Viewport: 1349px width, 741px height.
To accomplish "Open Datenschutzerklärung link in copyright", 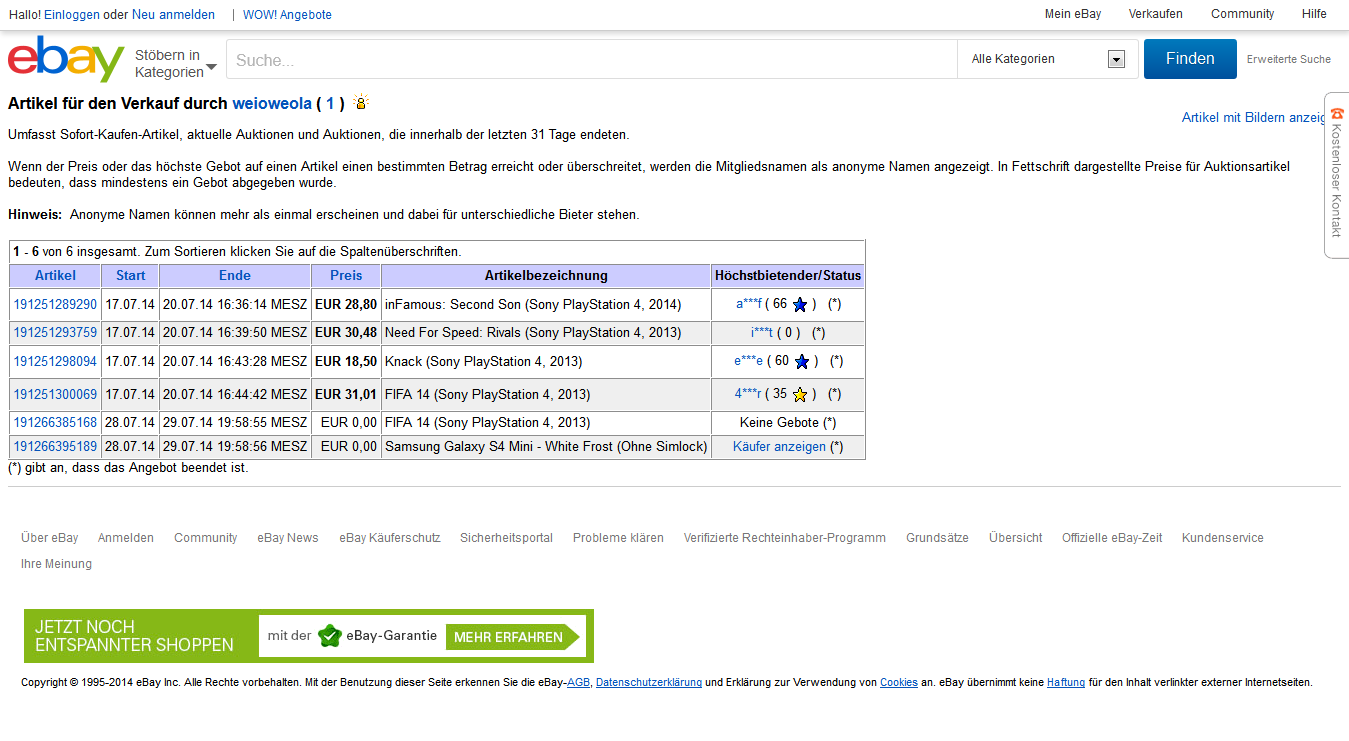I will coord(649,683).
